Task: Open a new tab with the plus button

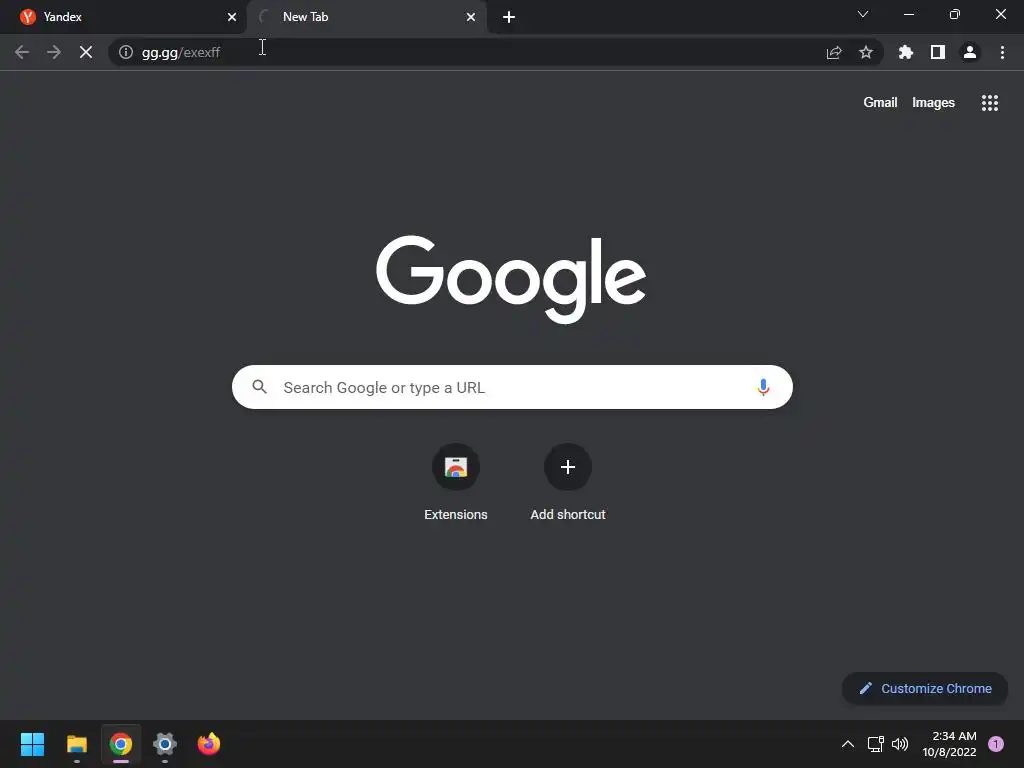Action: click(509, 17)
